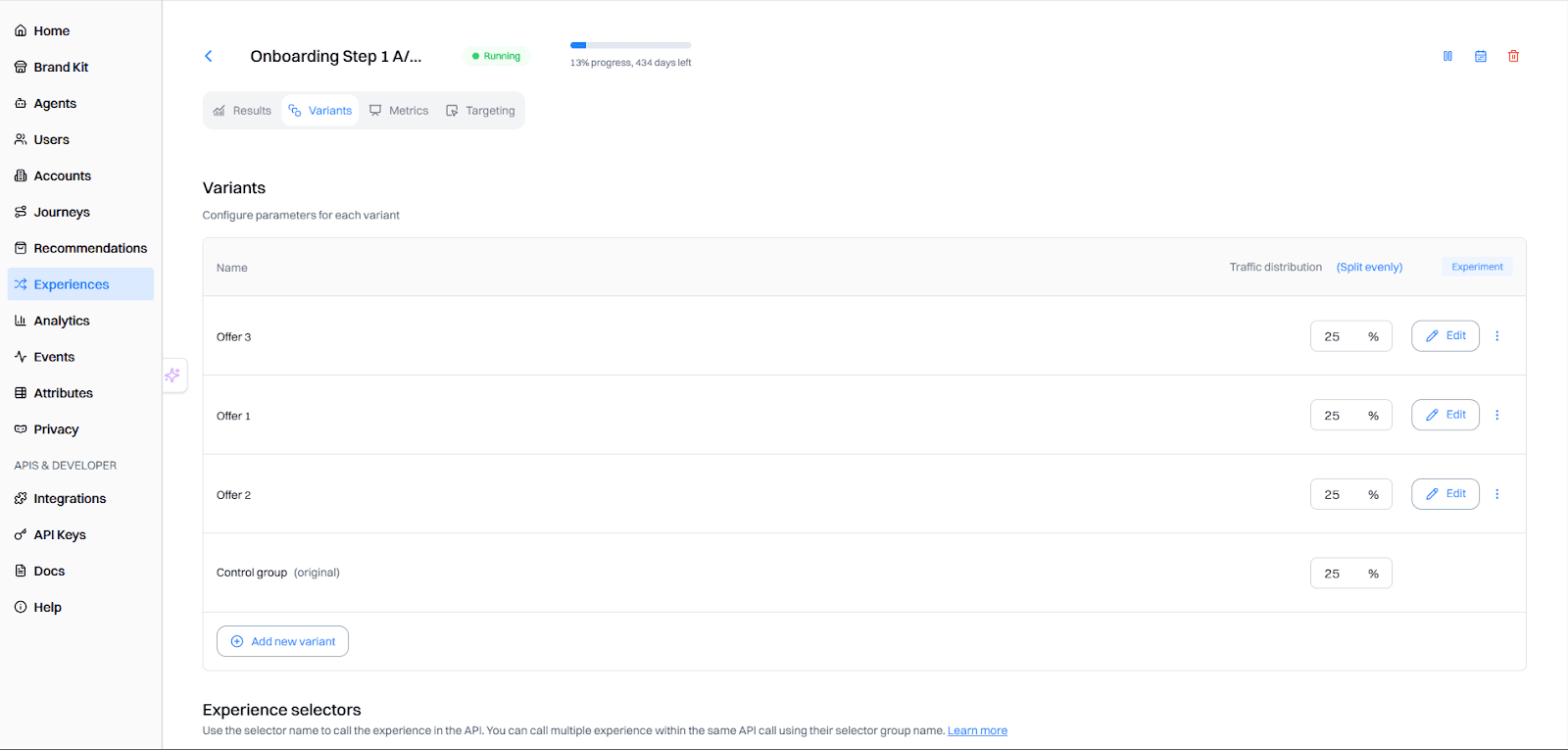Switch to the Targeting tab
The height and width of the screenshot is (750, 1568).
click(480, 111)
